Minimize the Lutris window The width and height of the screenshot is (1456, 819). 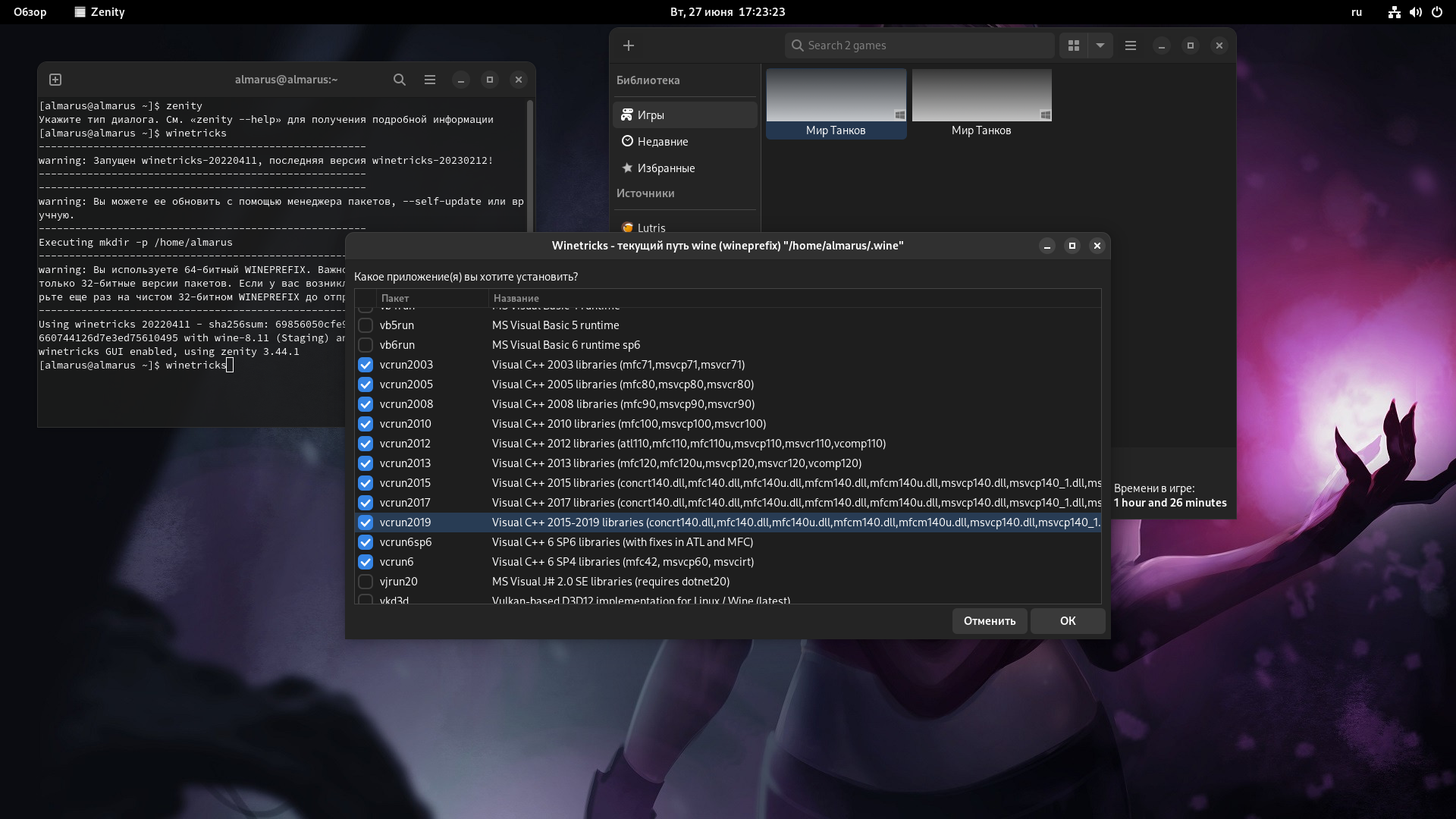pyautogui.click(x=1162, y=45)
